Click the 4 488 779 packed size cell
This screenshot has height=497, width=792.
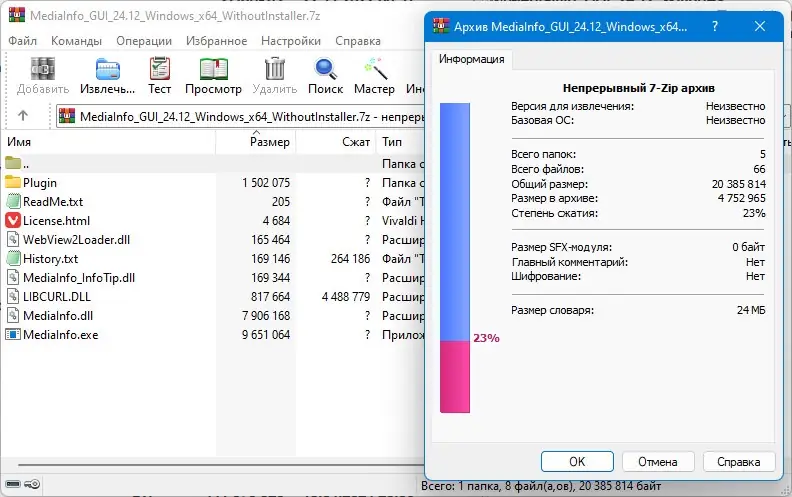[346, 296]
